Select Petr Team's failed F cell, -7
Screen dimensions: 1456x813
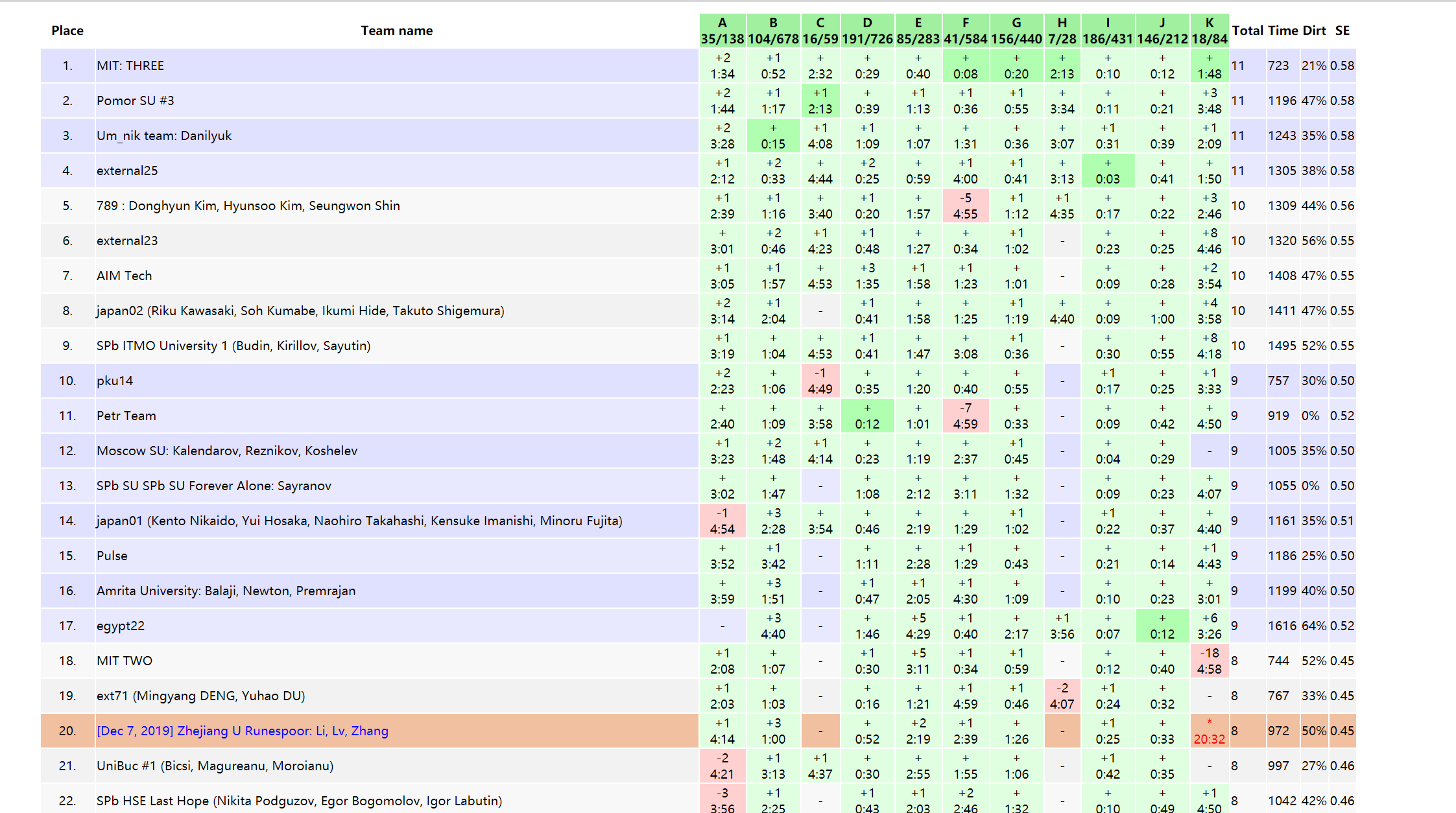[x=965, y=416]
